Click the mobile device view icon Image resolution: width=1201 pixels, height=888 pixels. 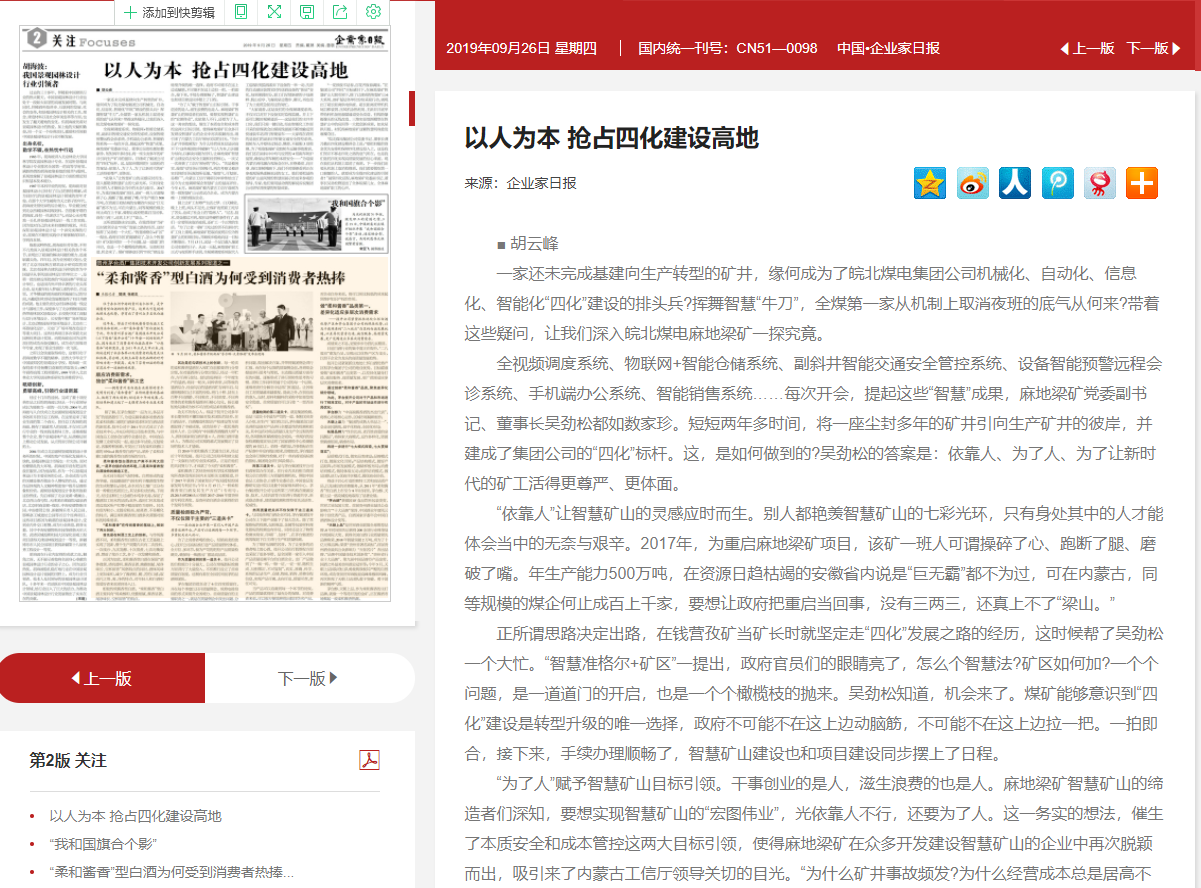pyautogui.click(x=241, y=12)
